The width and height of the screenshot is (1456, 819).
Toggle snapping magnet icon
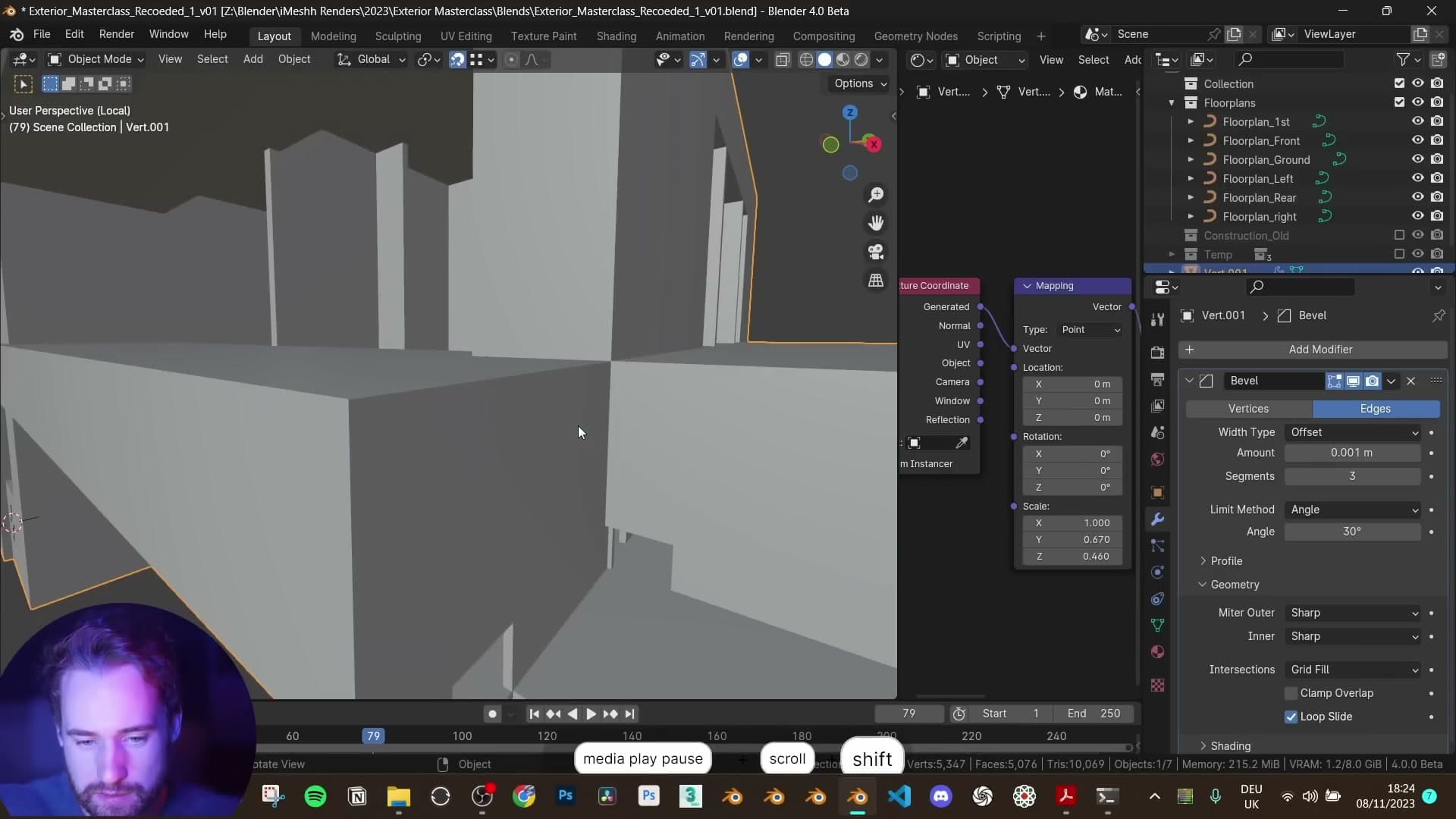pyautogui.click(x=457, y=60)
